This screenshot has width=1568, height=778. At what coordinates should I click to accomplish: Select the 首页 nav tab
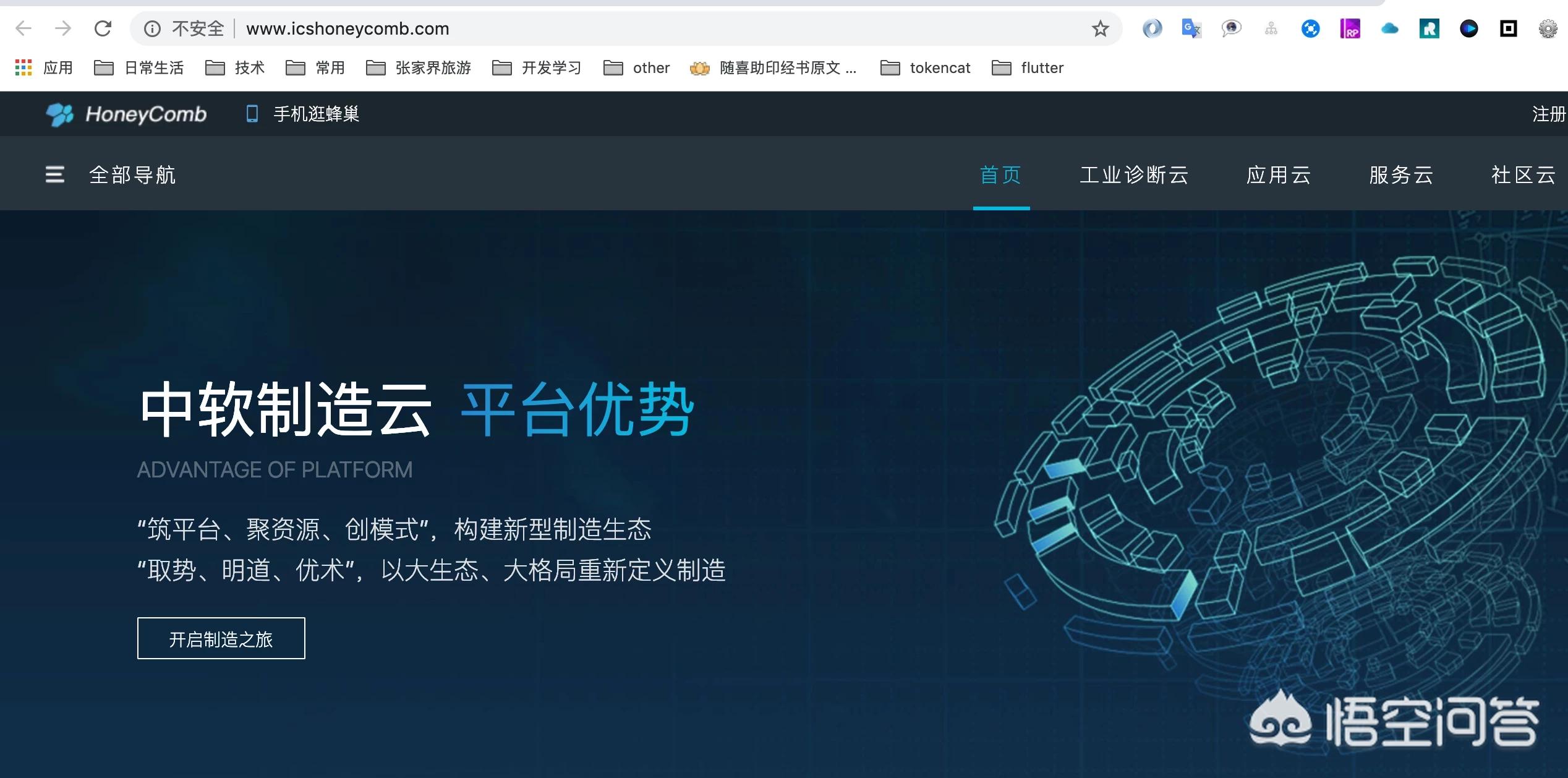coord(1001,174)
